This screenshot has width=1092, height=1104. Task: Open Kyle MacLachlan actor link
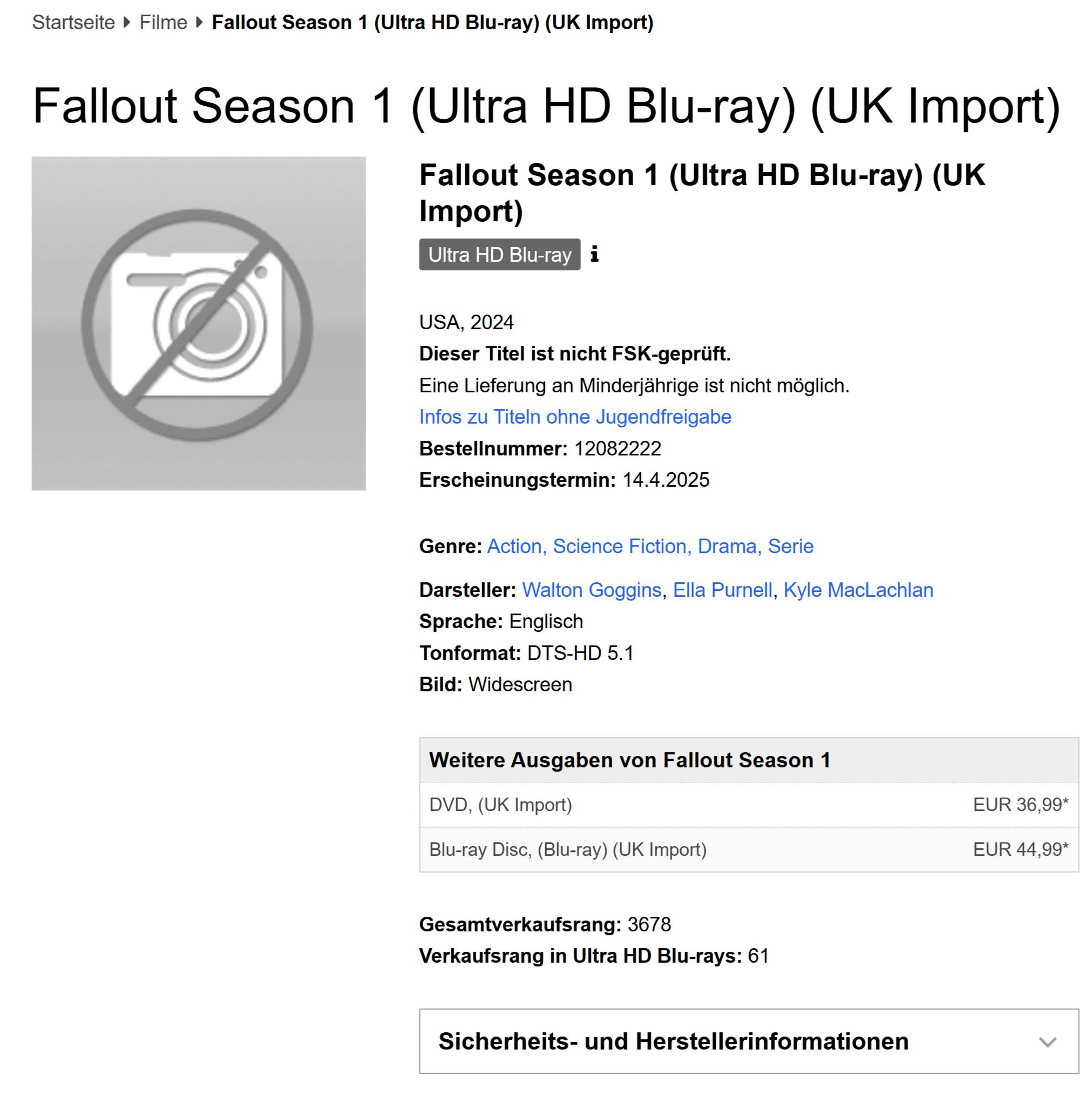858,590
